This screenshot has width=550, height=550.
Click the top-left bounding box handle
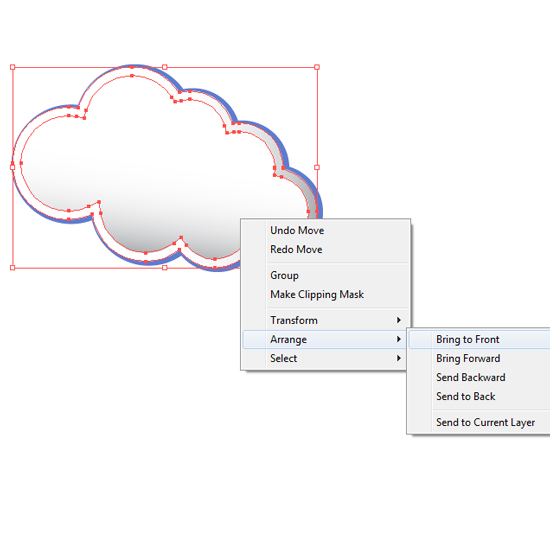pos(13,67)
